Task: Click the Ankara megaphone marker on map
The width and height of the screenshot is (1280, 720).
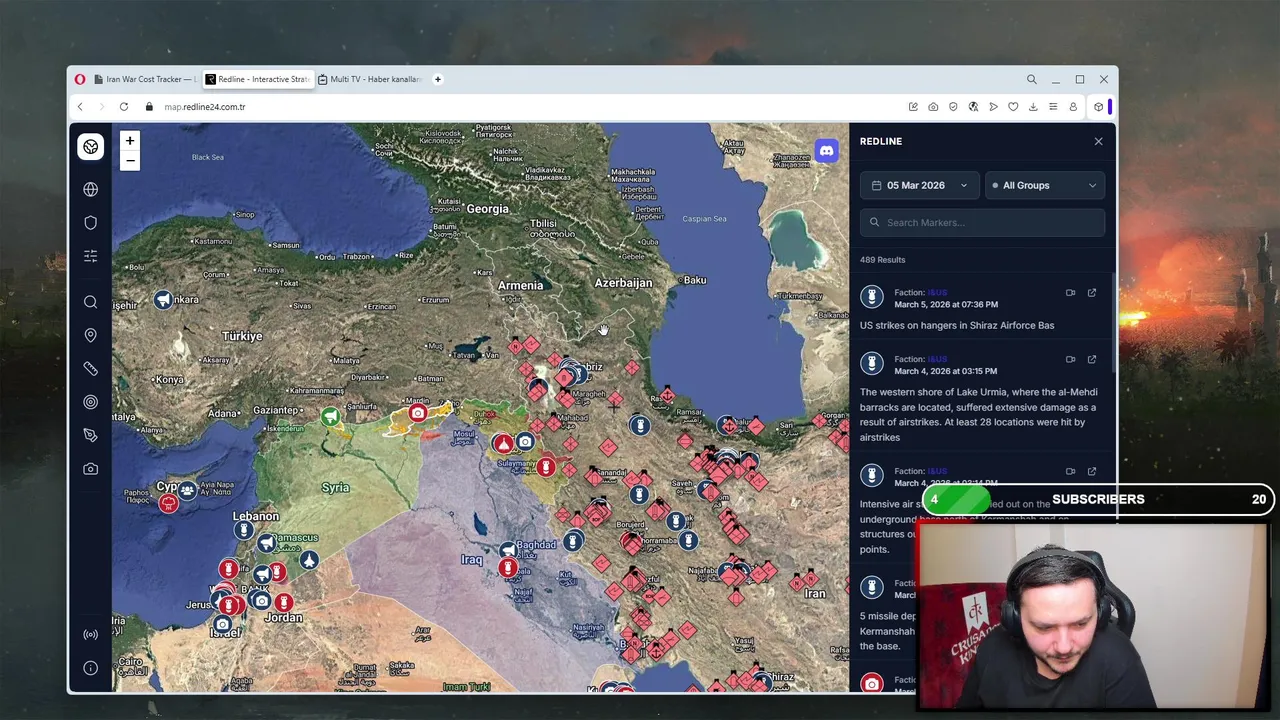Action: [x=163, y=300]
